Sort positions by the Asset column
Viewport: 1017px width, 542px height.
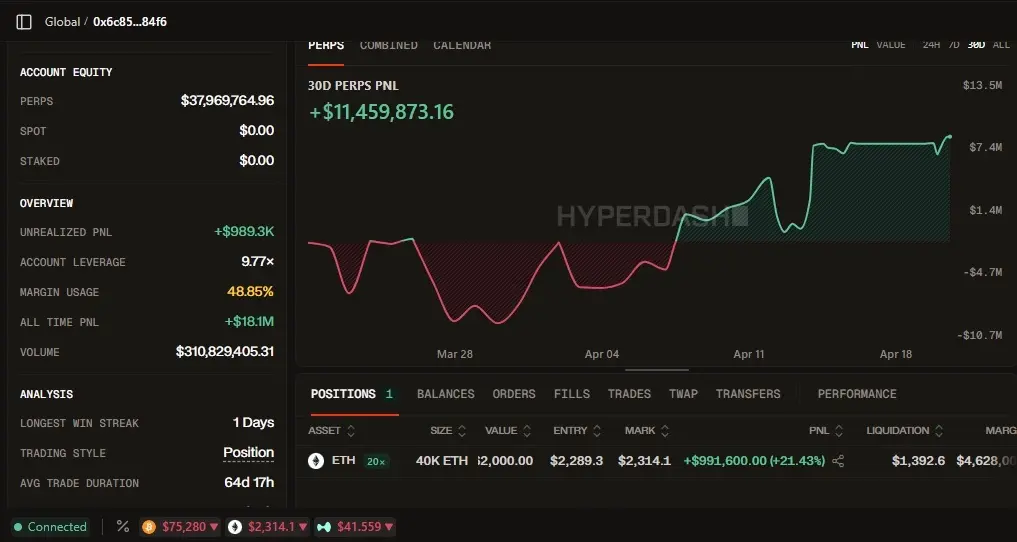point(332,430)
